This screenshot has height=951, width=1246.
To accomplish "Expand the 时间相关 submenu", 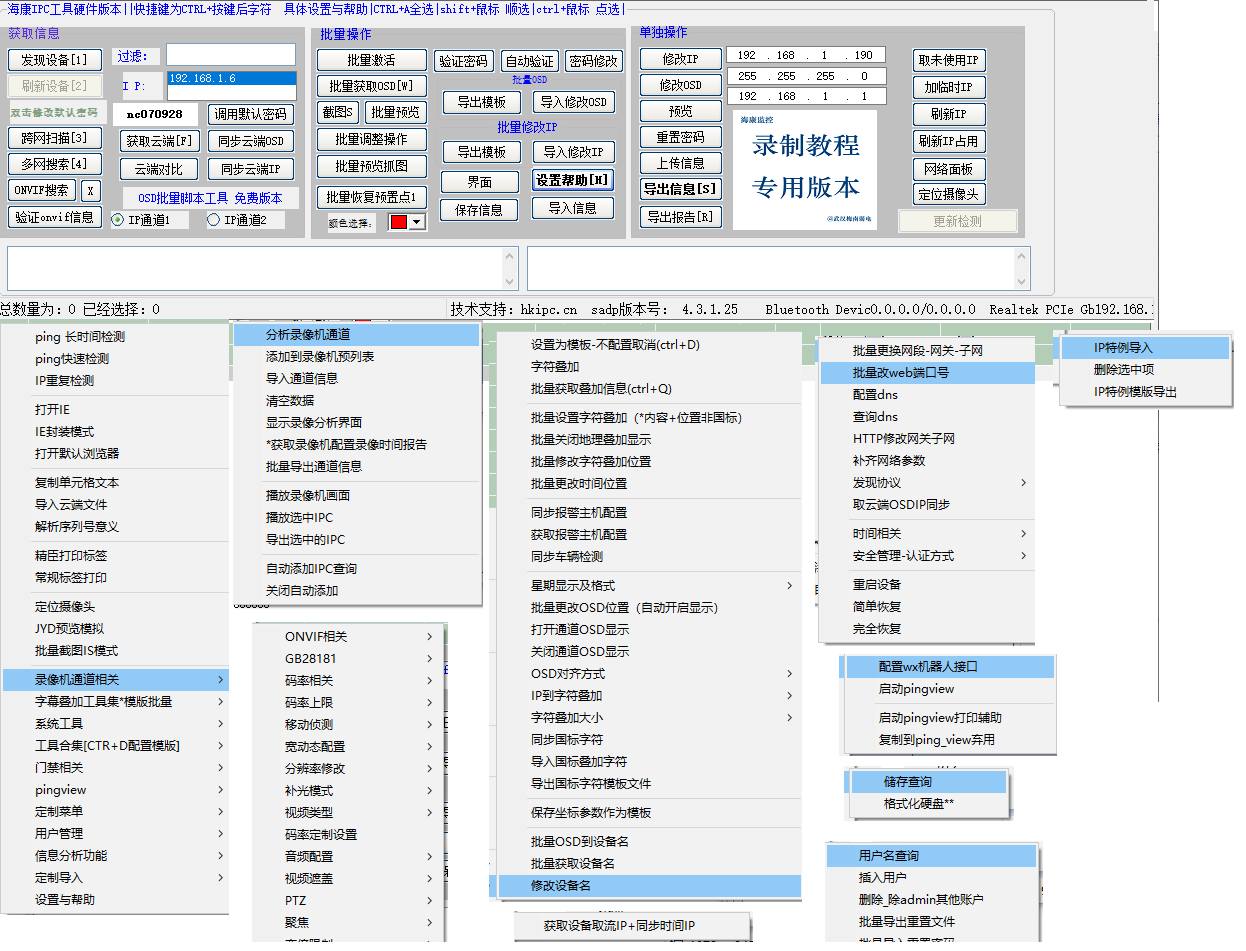I will 927,534.
